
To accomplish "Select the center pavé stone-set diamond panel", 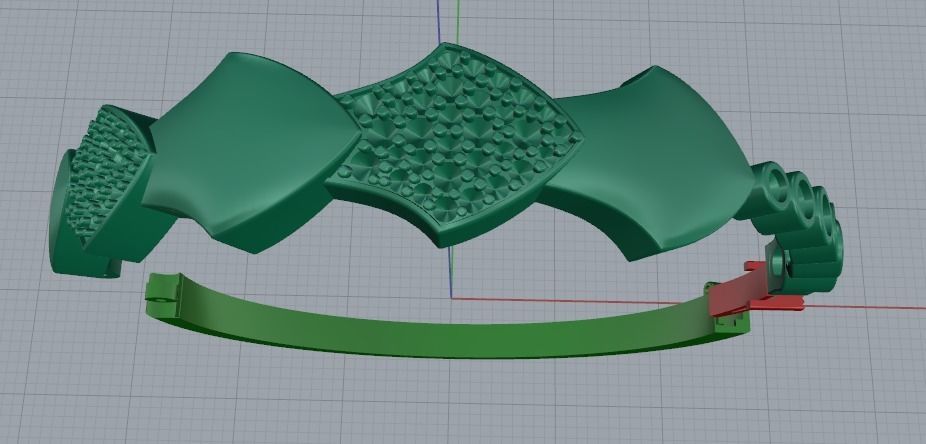I will [x=454, y=145].
